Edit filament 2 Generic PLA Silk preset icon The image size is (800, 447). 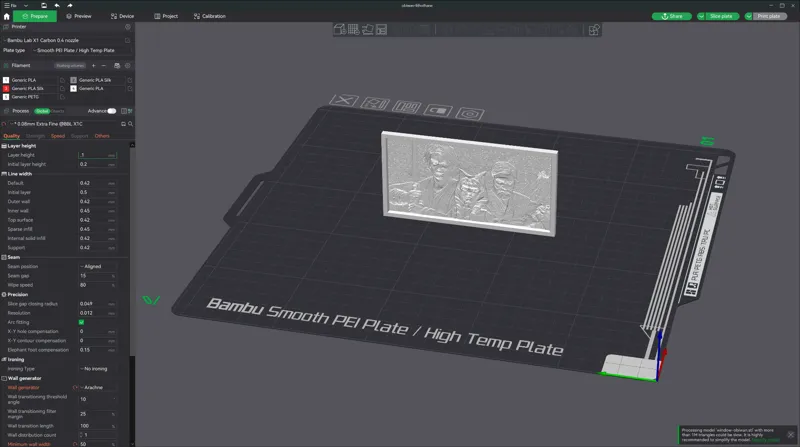pos(130,80)
